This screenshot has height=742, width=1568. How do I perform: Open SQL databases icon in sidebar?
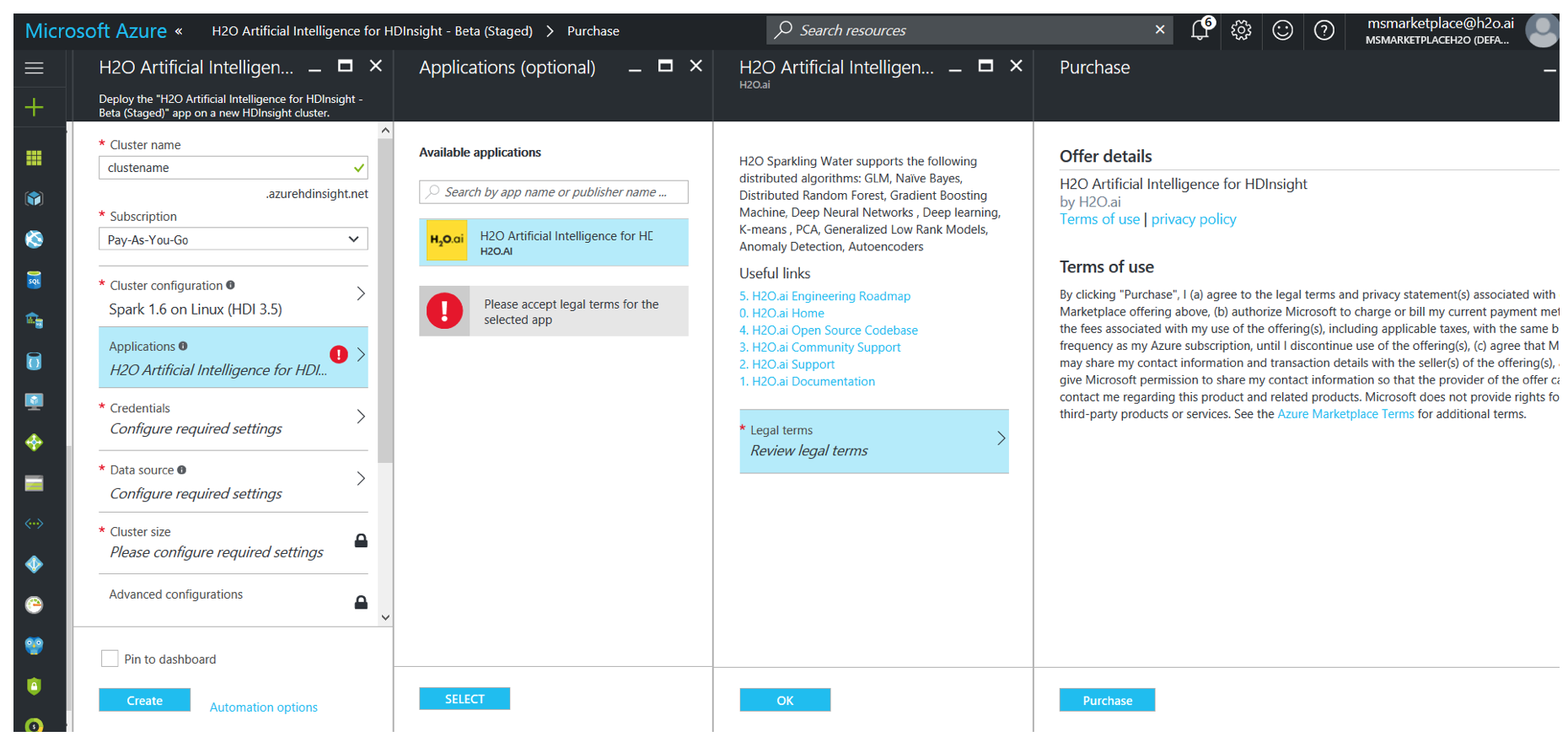click(x=34, y=280)
